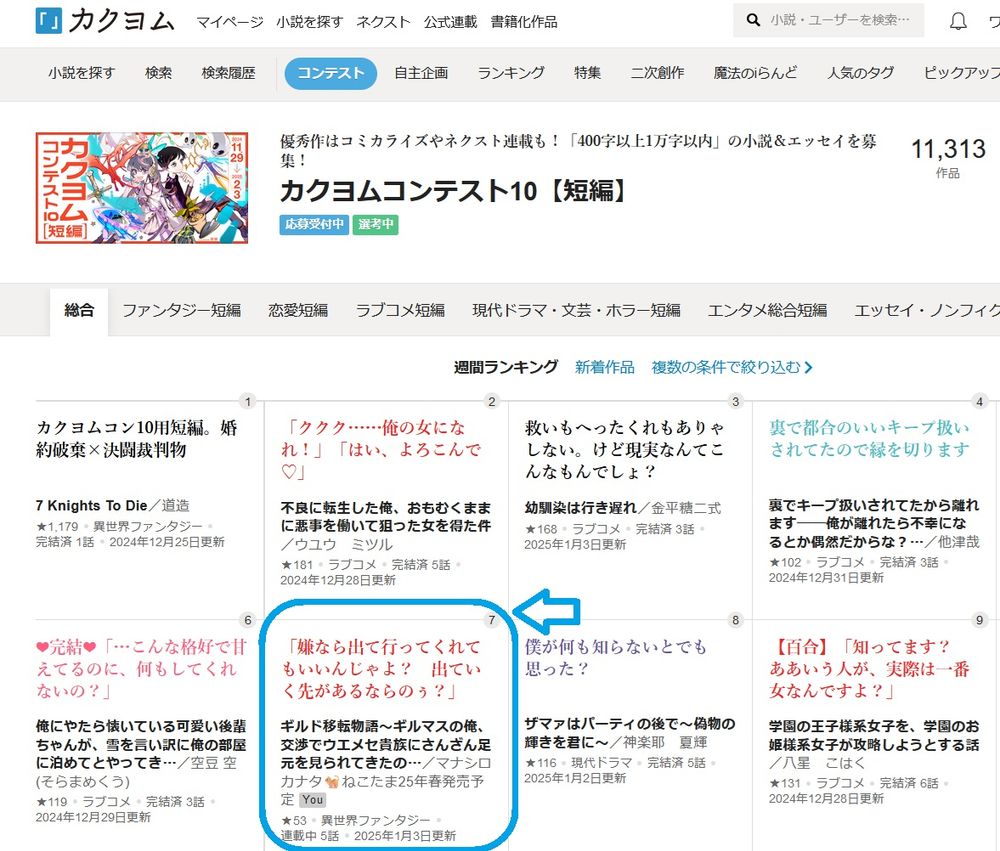Click the Kakuyomu logo

click(105, 21)
